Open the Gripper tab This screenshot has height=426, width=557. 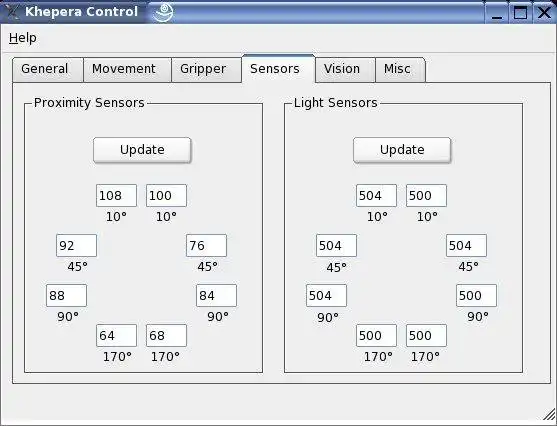[206, 69]
